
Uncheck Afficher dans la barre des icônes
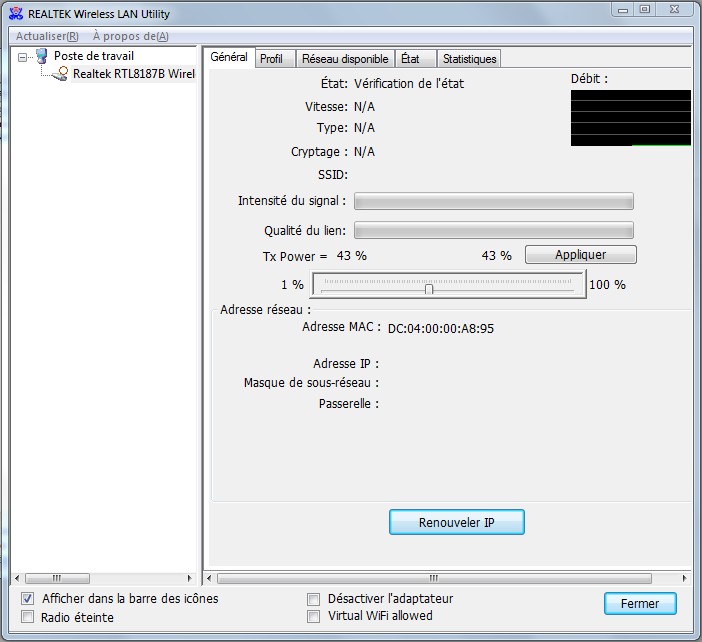[28, 599]
